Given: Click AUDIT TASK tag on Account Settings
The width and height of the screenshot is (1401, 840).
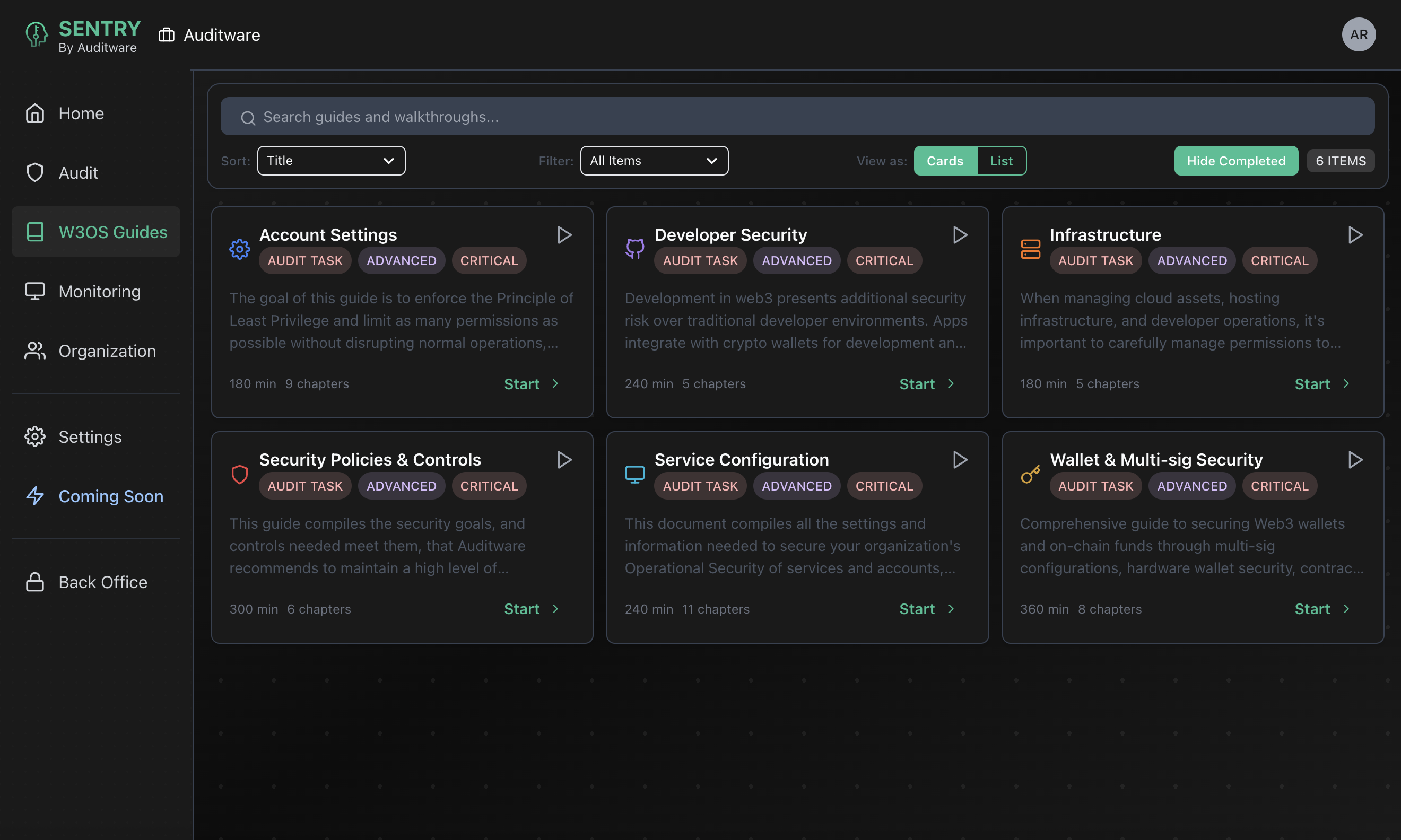Looking at the screenshot, I should tap(305, 260).
